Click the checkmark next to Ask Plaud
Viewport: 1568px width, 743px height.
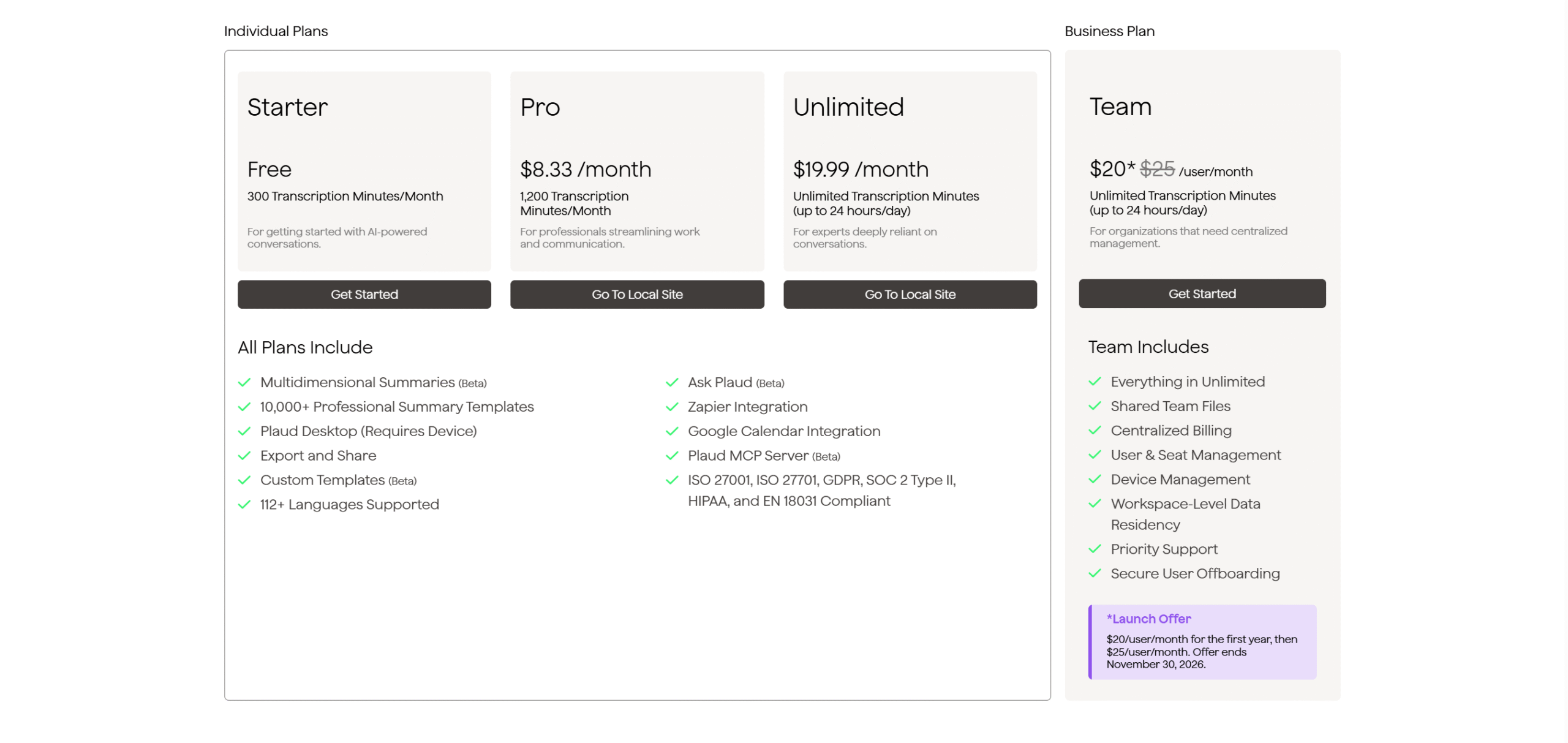coord(672,383)
